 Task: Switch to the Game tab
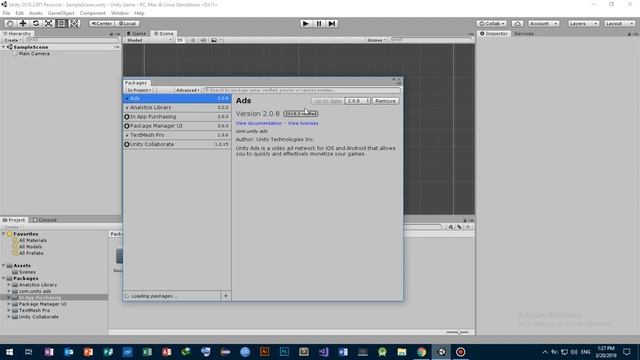[x=136, y=33]
